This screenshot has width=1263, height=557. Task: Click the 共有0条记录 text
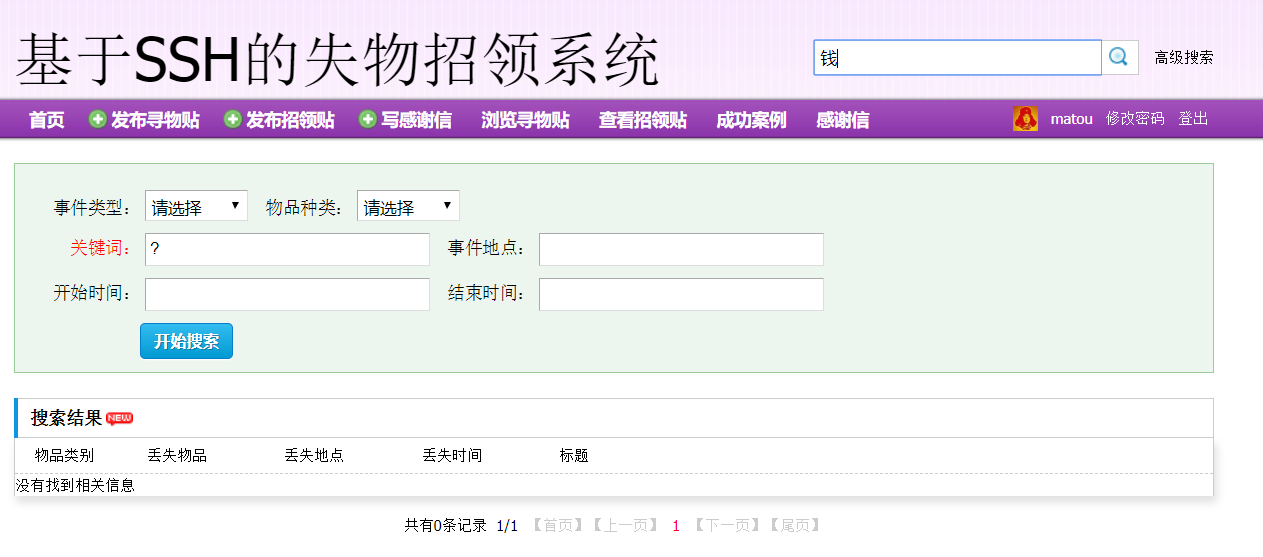click(445, 526)
